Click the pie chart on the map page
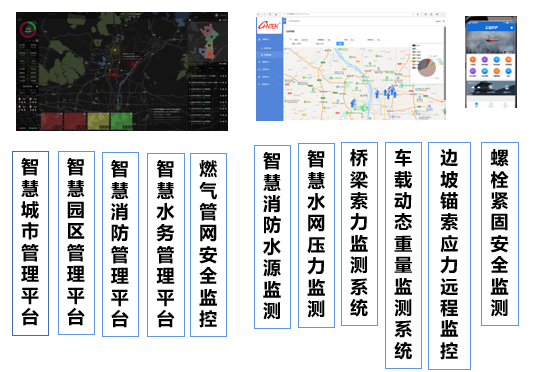The image size is (549, 372). (427, 67)
